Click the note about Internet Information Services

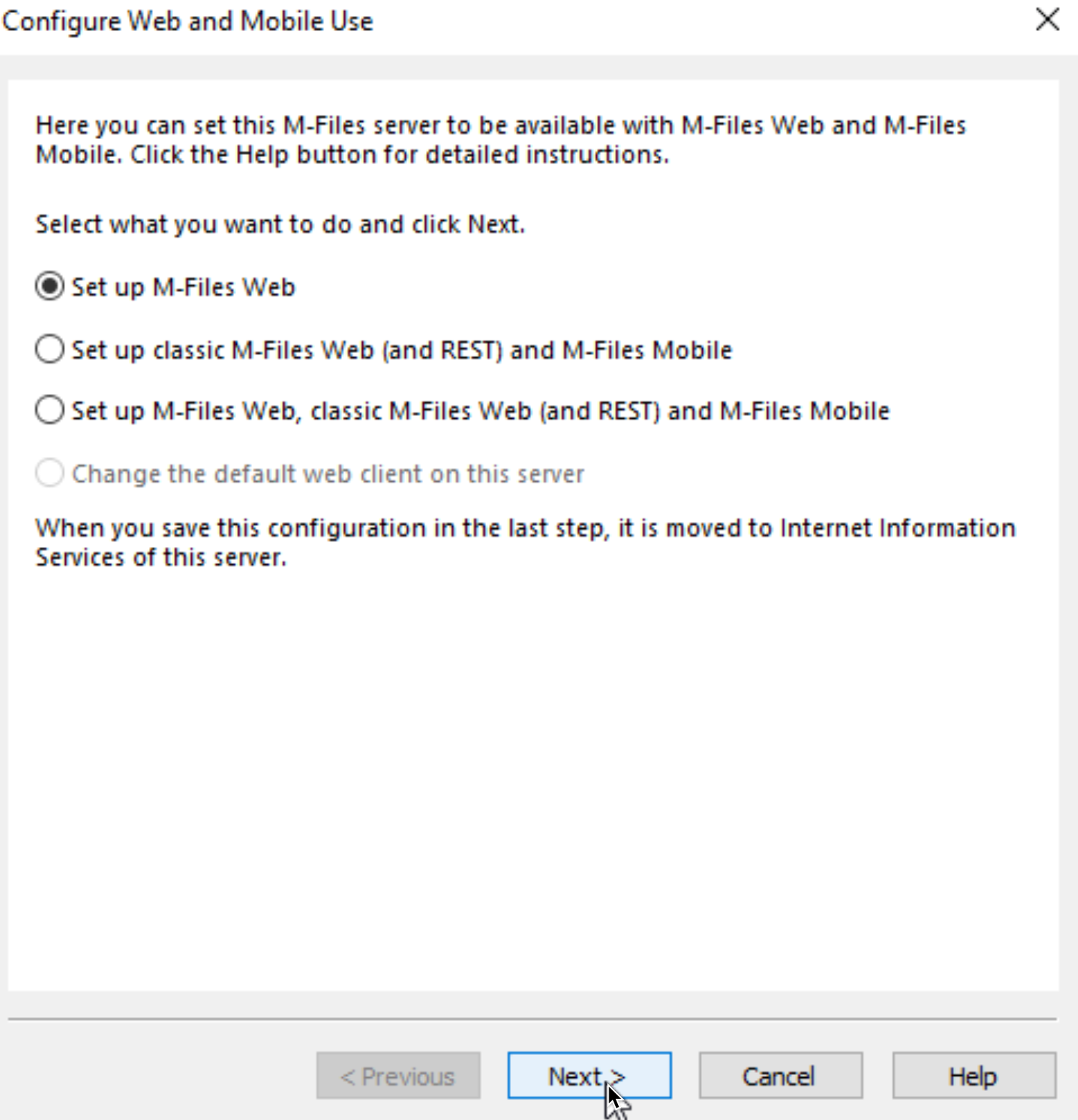tap(525, 542)
